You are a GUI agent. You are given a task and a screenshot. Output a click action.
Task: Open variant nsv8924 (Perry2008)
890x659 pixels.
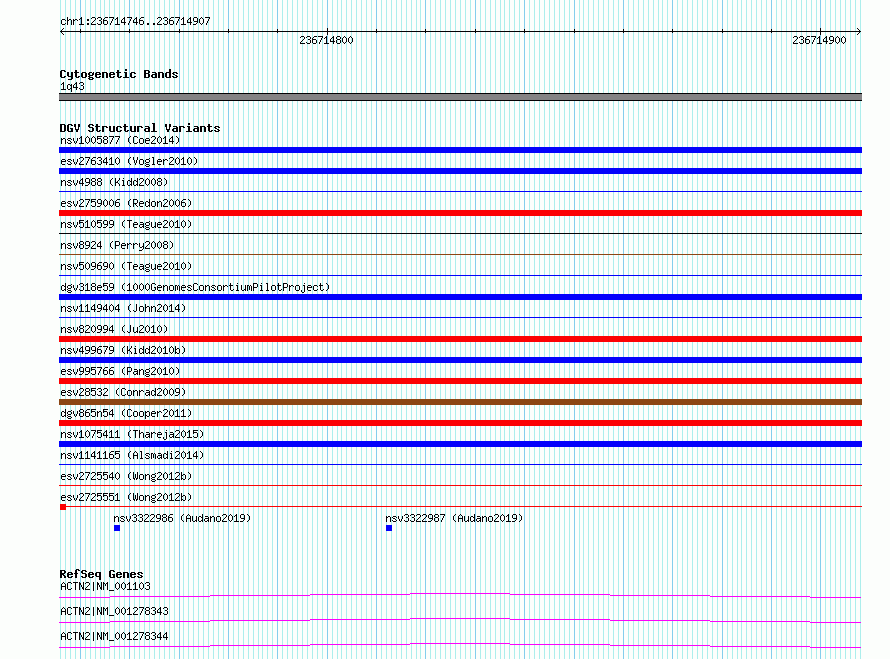[117, 245]
